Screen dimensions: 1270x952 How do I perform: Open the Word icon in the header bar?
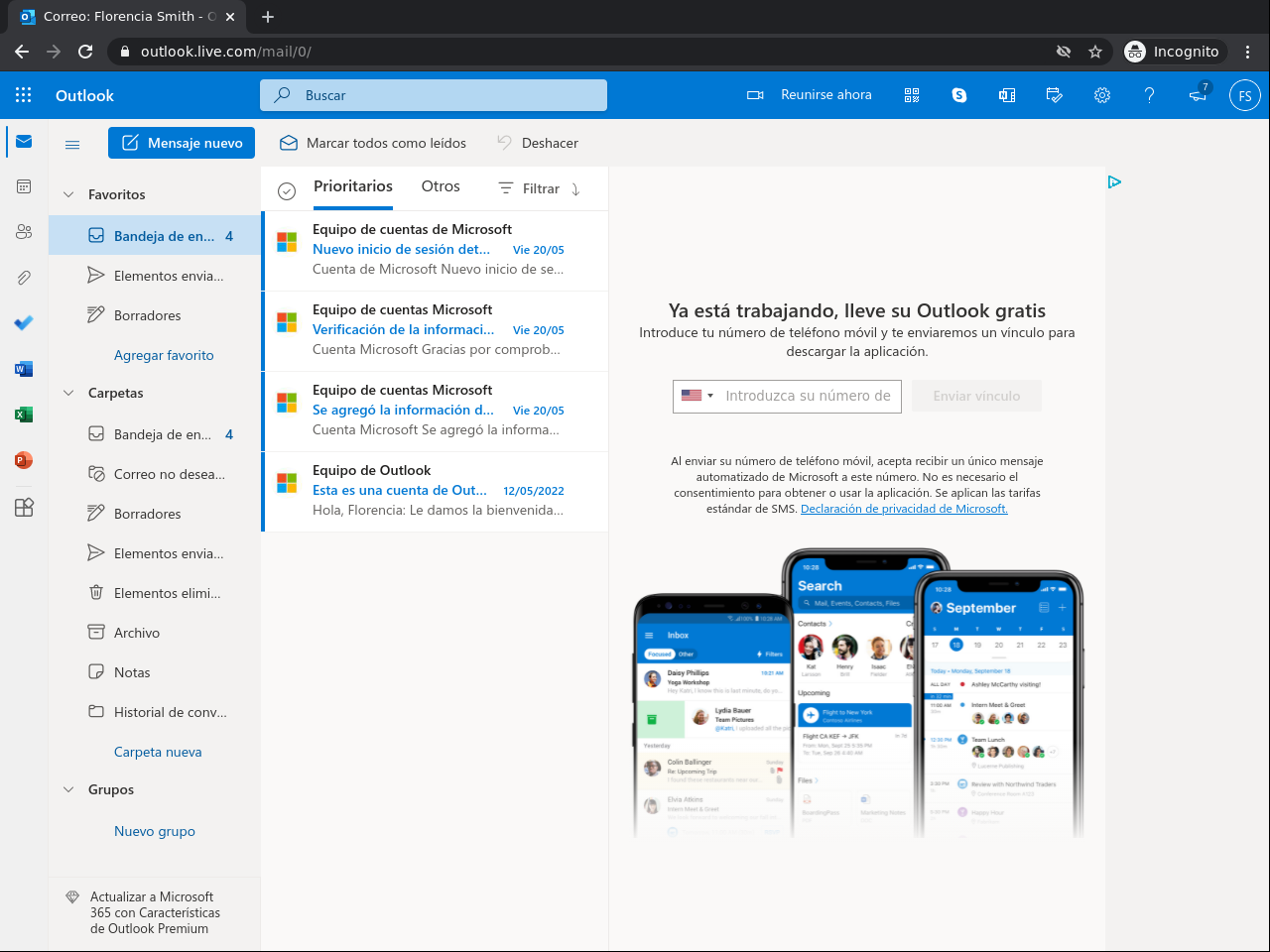(1007, 95)
